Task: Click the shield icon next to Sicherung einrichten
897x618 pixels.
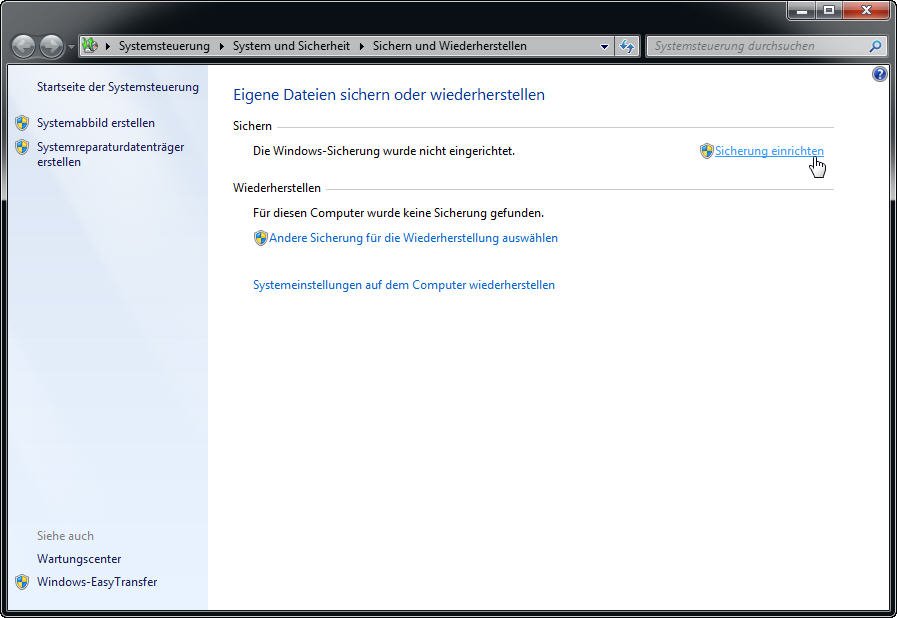Action: click(x=707, y=151)
